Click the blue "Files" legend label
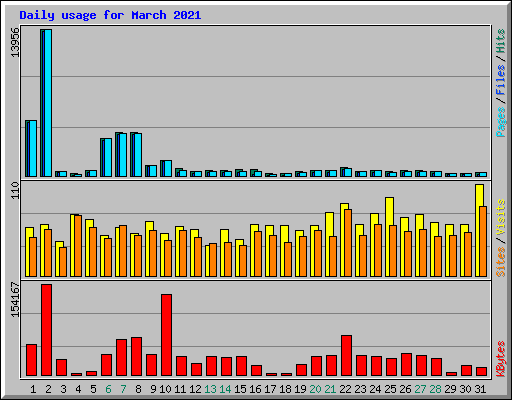This screenshot has width=512, height=400. (501, 80)
